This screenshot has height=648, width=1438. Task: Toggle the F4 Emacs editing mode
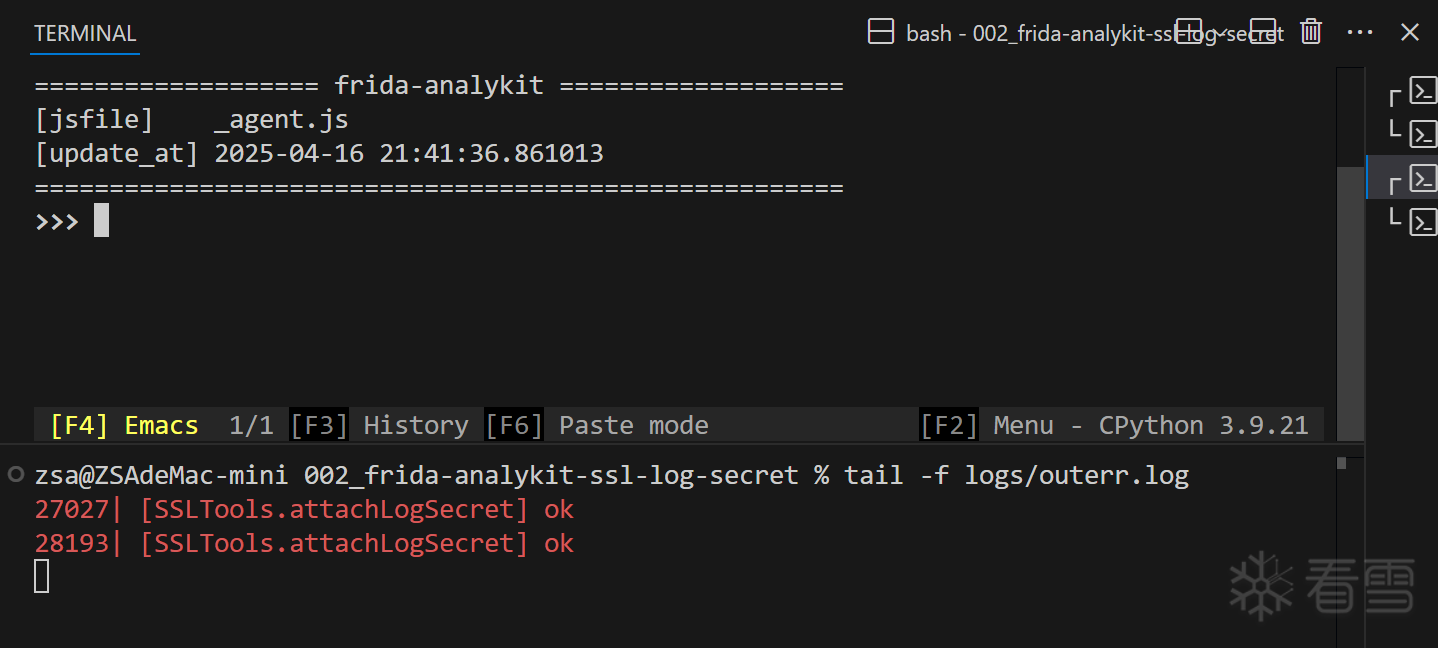point(124,425)
